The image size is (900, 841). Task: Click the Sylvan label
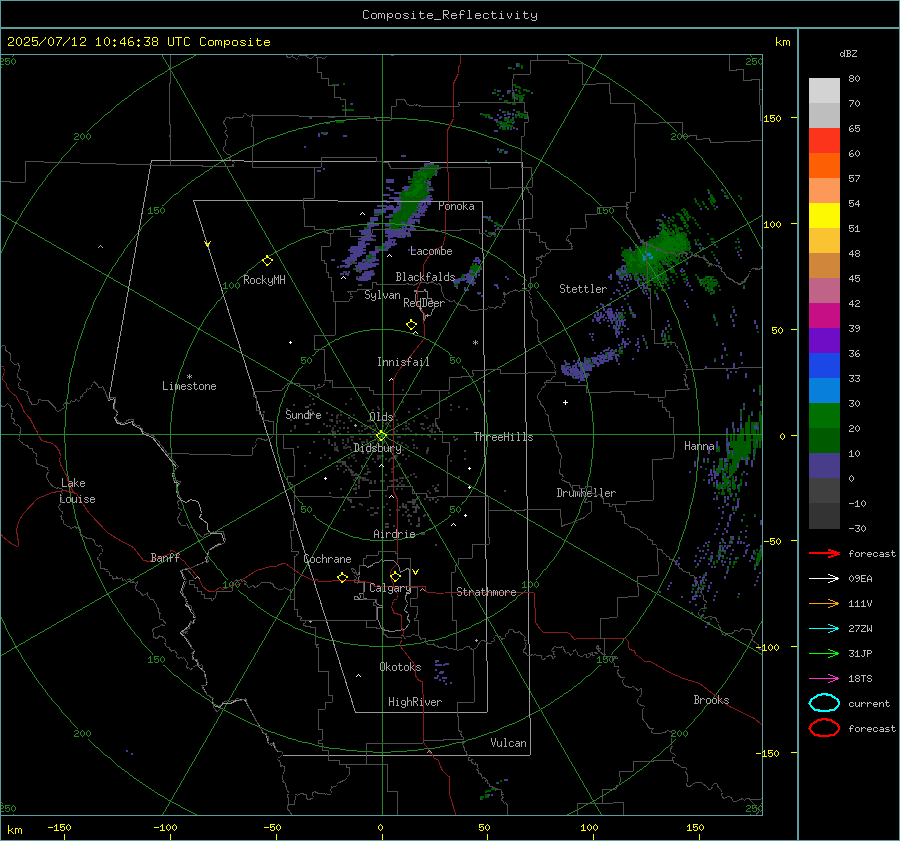coord(382,295)
